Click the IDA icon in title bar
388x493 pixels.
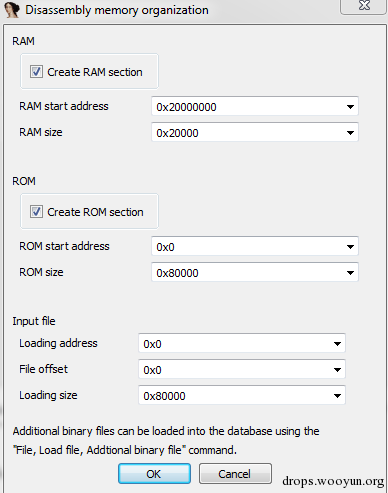tap(12, 9)
